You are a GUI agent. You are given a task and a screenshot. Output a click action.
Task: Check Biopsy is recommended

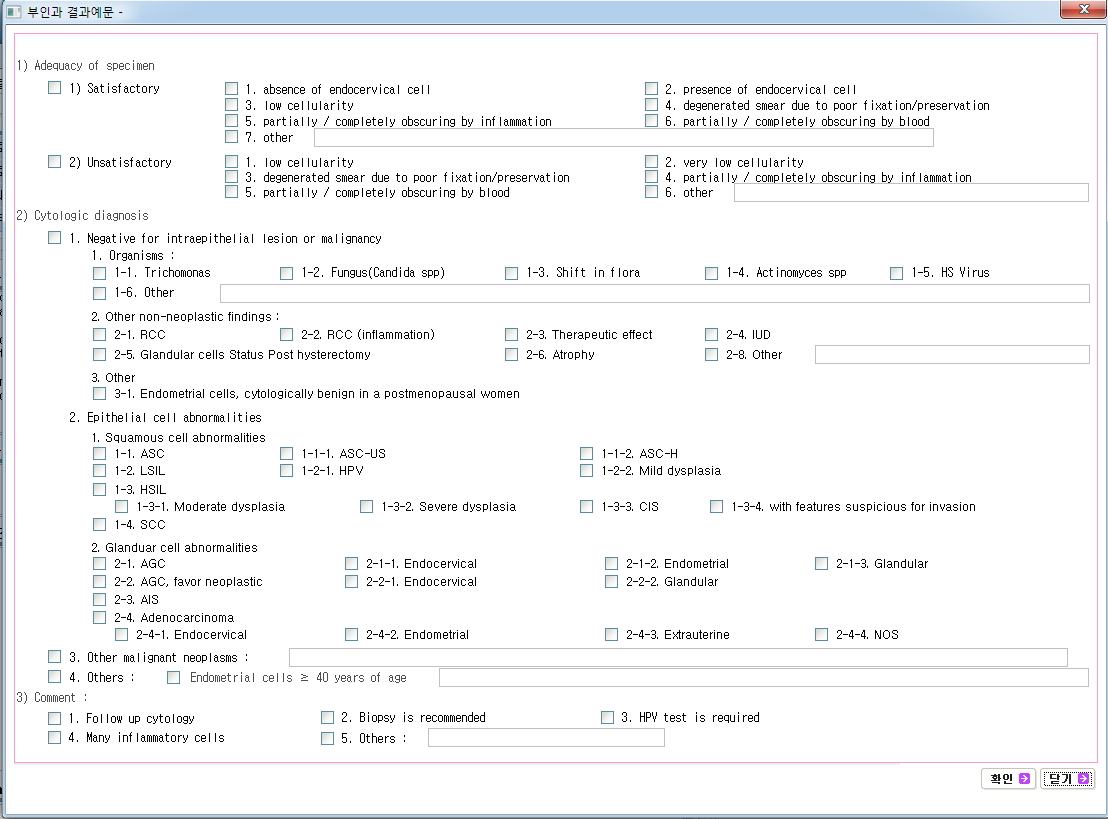pos(327,717)
